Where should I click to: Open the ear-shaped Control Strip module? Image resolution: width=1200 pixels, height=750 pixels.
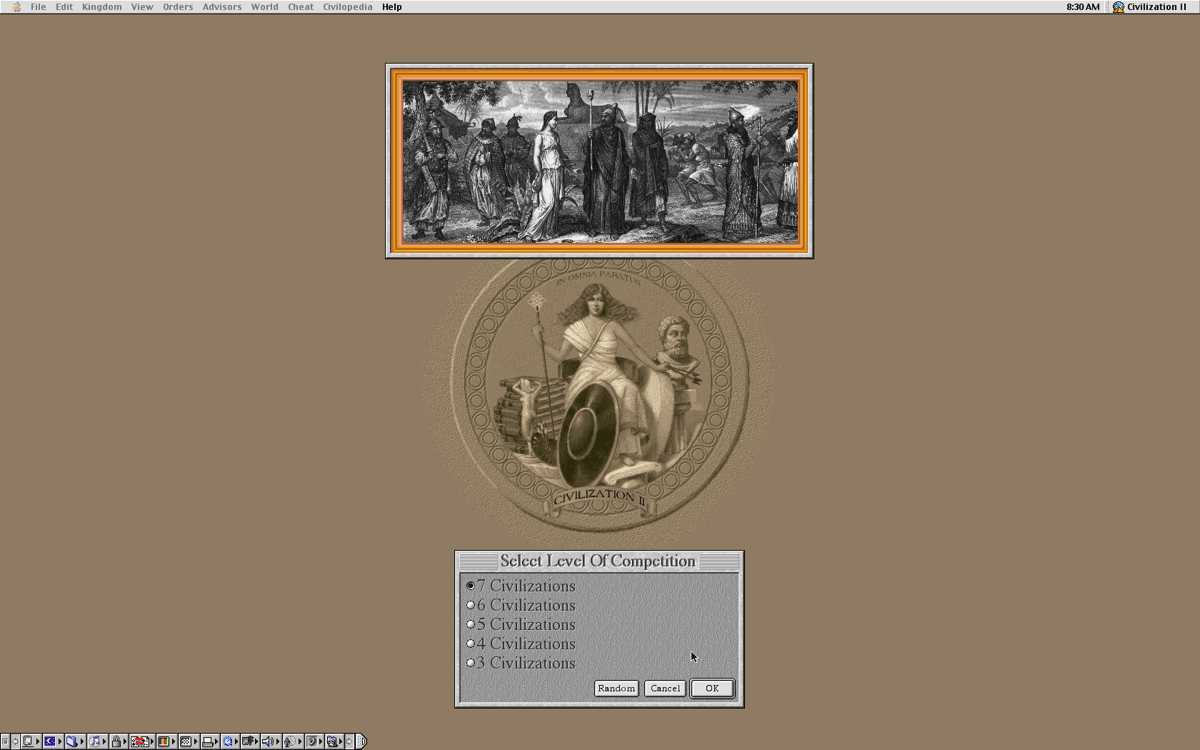click(x=314, y=742)
